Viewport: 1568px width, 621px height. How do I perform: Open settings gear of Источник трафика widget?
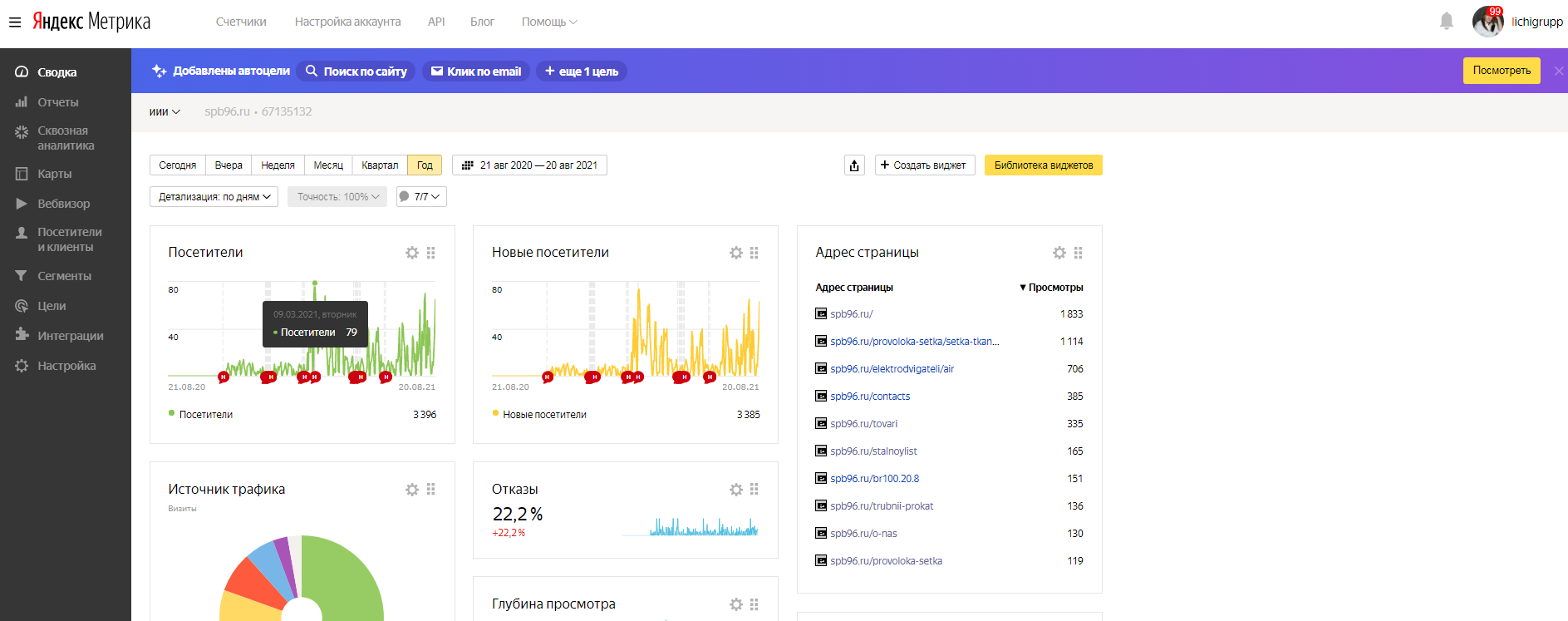[412, 490]
